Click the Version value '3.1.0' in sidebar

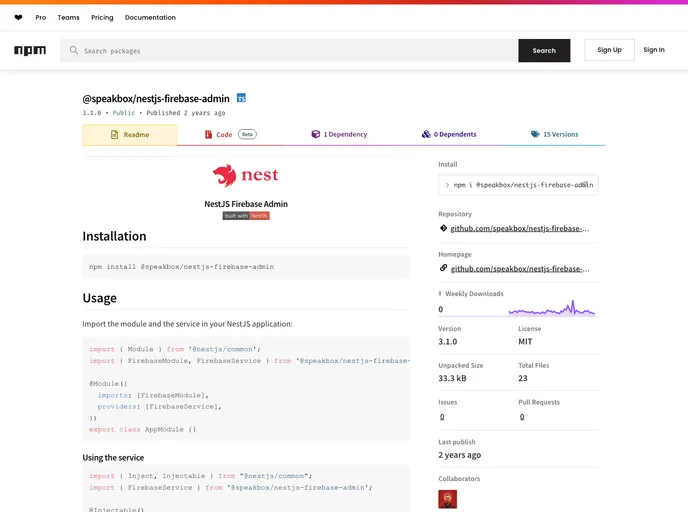pyautogui.click(x=448, y=342)
